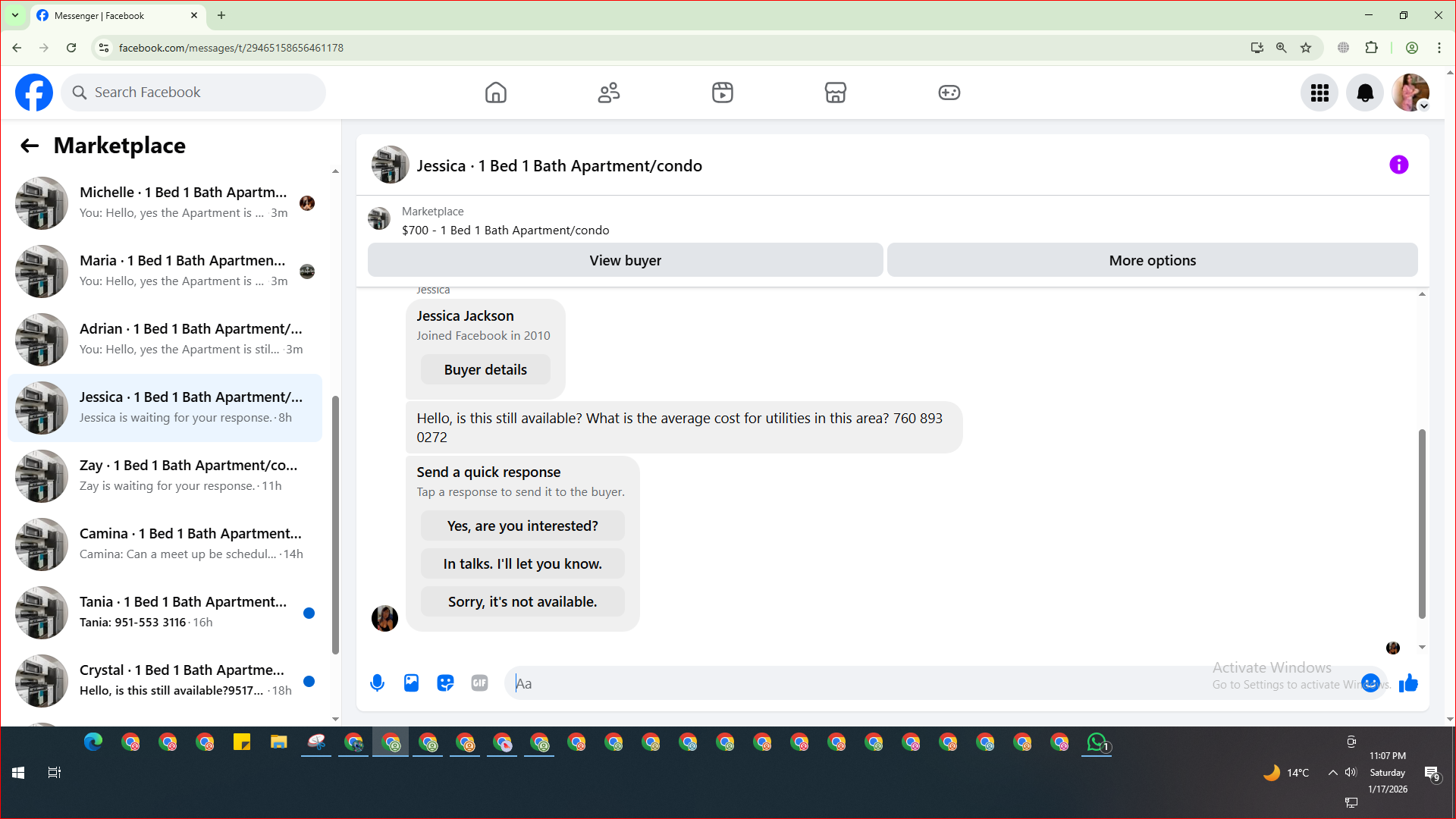The height and width of the screenshot is (819, 1456).
Task: Open the GIF picker
Action: point(479,683)
